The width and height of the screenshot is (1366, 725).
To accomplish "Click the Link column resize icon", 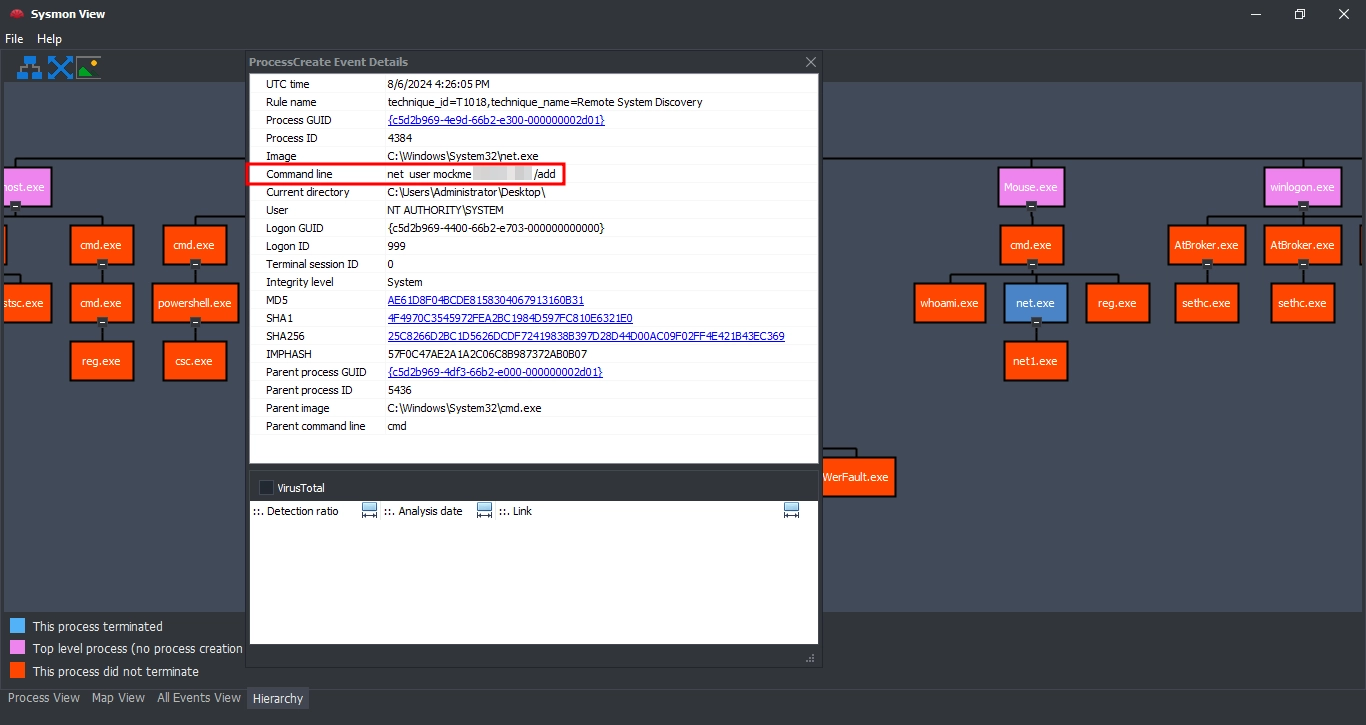I will [791, 511].
